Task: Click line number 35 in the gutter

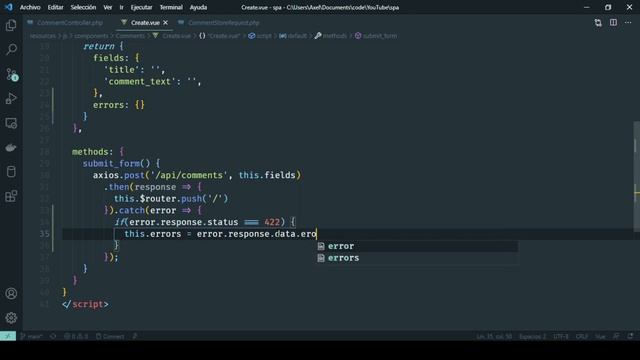Action: point(44,234)
